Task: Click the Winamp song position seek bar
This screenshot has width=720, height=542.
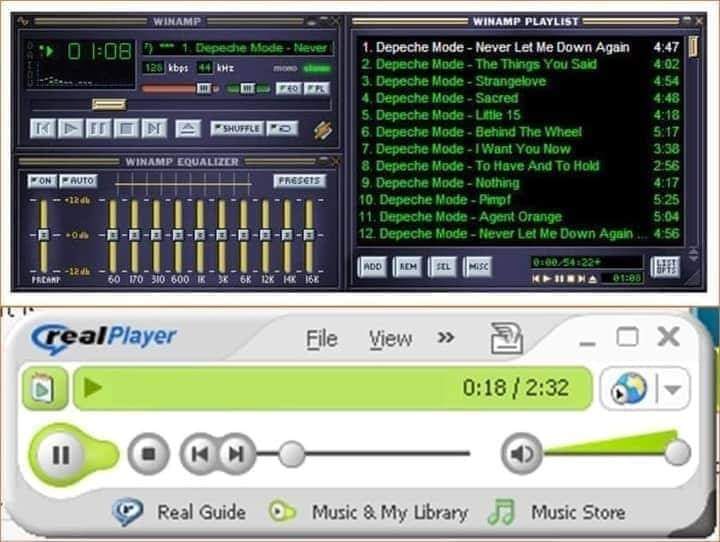Action: (180, 105)
